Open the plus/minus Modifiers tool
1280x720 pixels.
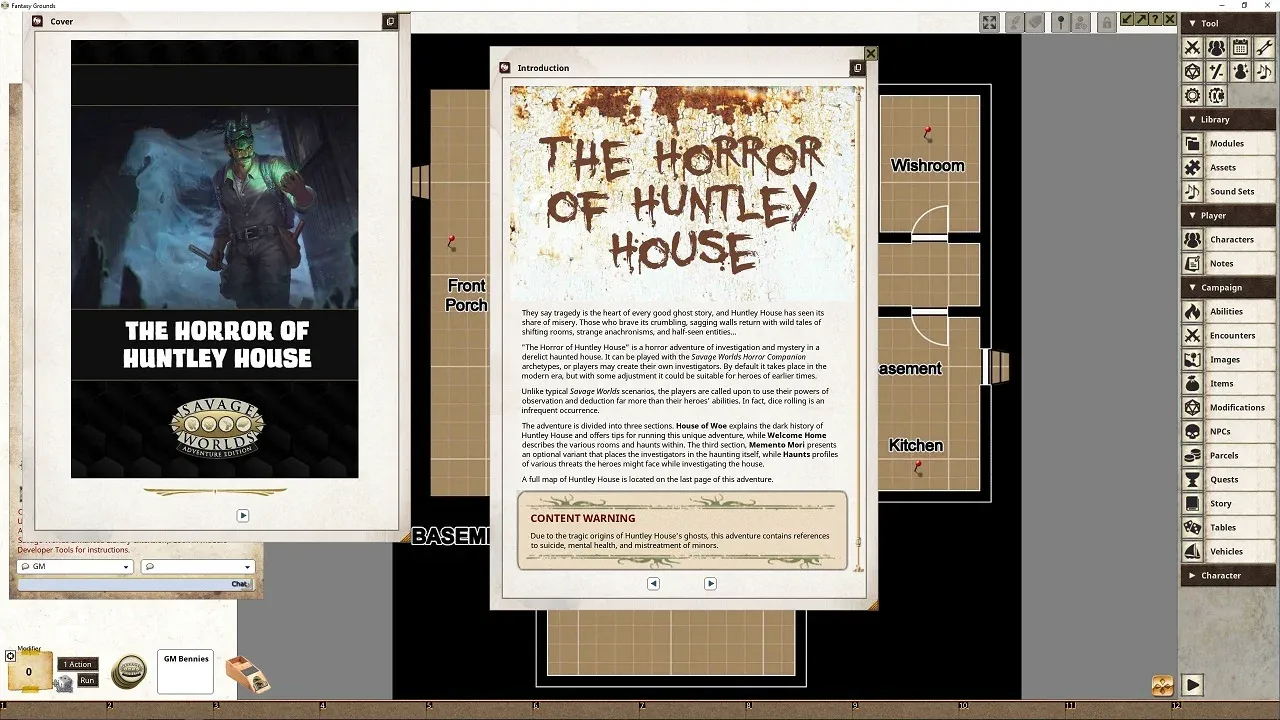[x=1216, y=71]
